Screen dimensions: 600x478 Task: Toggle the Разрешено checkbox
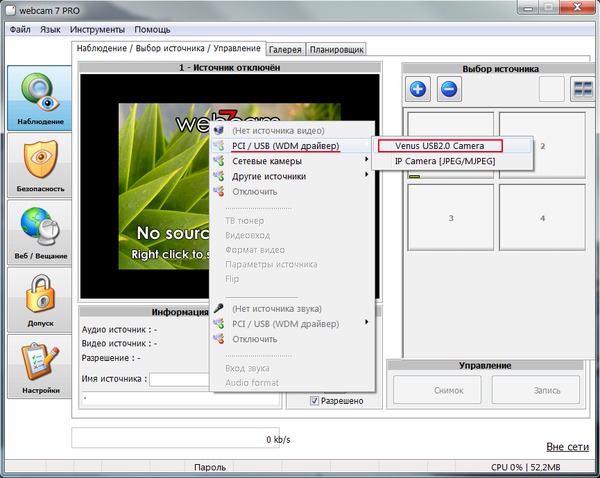(x=314, y=401)
